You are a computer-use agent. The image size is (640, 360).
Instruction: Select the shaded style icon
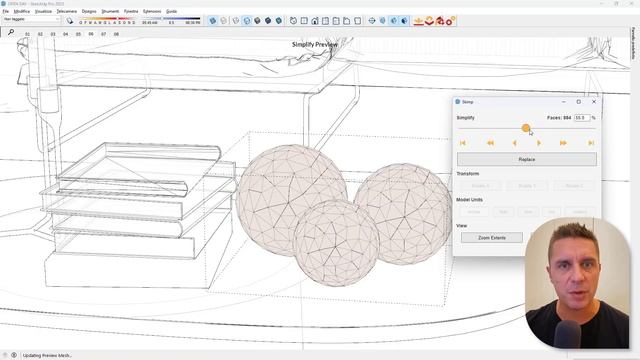[x=257, y=20]
